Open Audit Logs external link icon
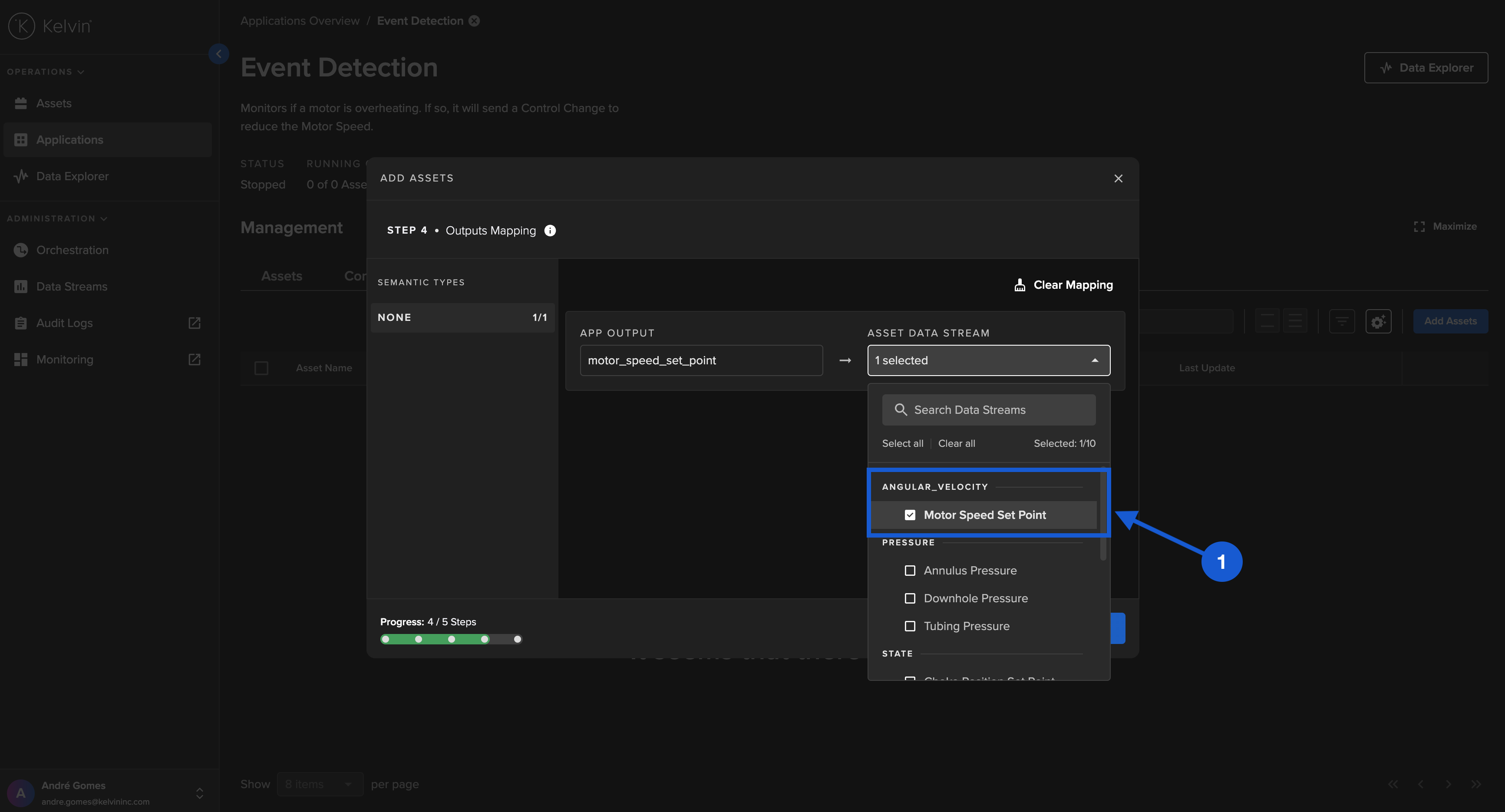The width and height of the screenshot is (1505, 812). (195, 323)
